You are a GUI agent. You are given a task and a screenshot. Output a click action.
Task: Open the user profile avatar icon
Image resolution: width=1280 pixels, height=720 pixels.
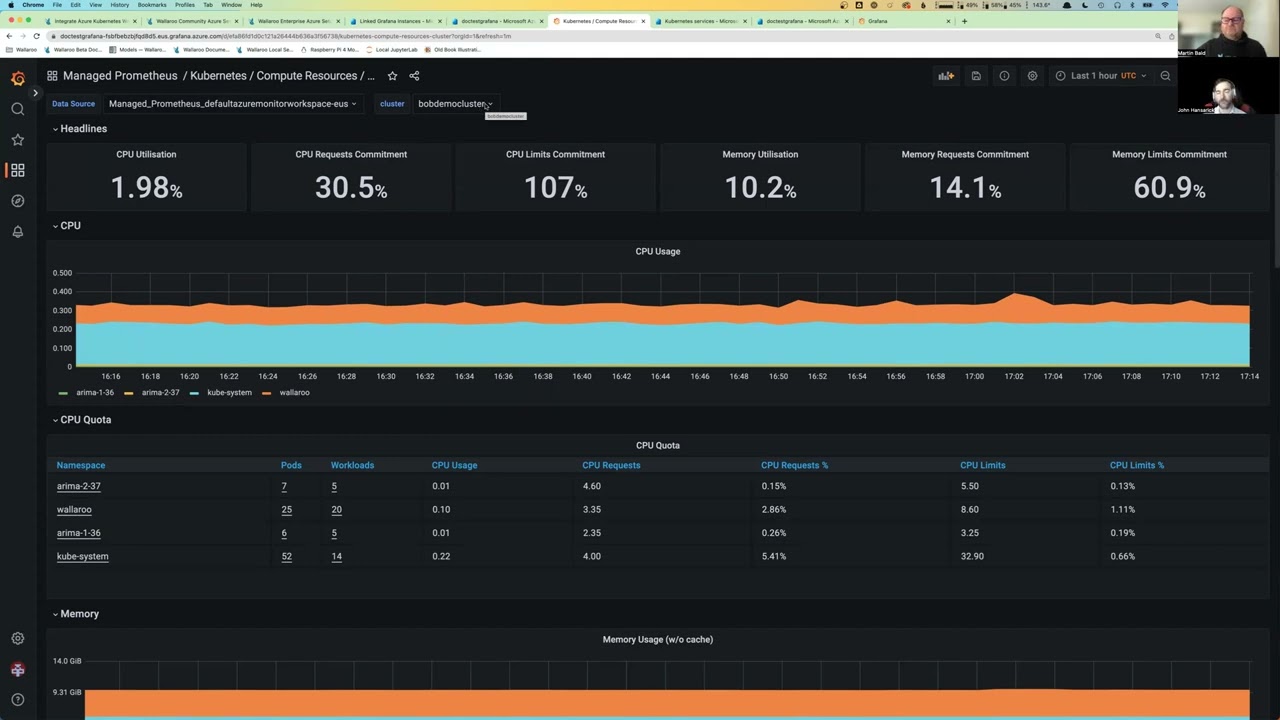18,669
